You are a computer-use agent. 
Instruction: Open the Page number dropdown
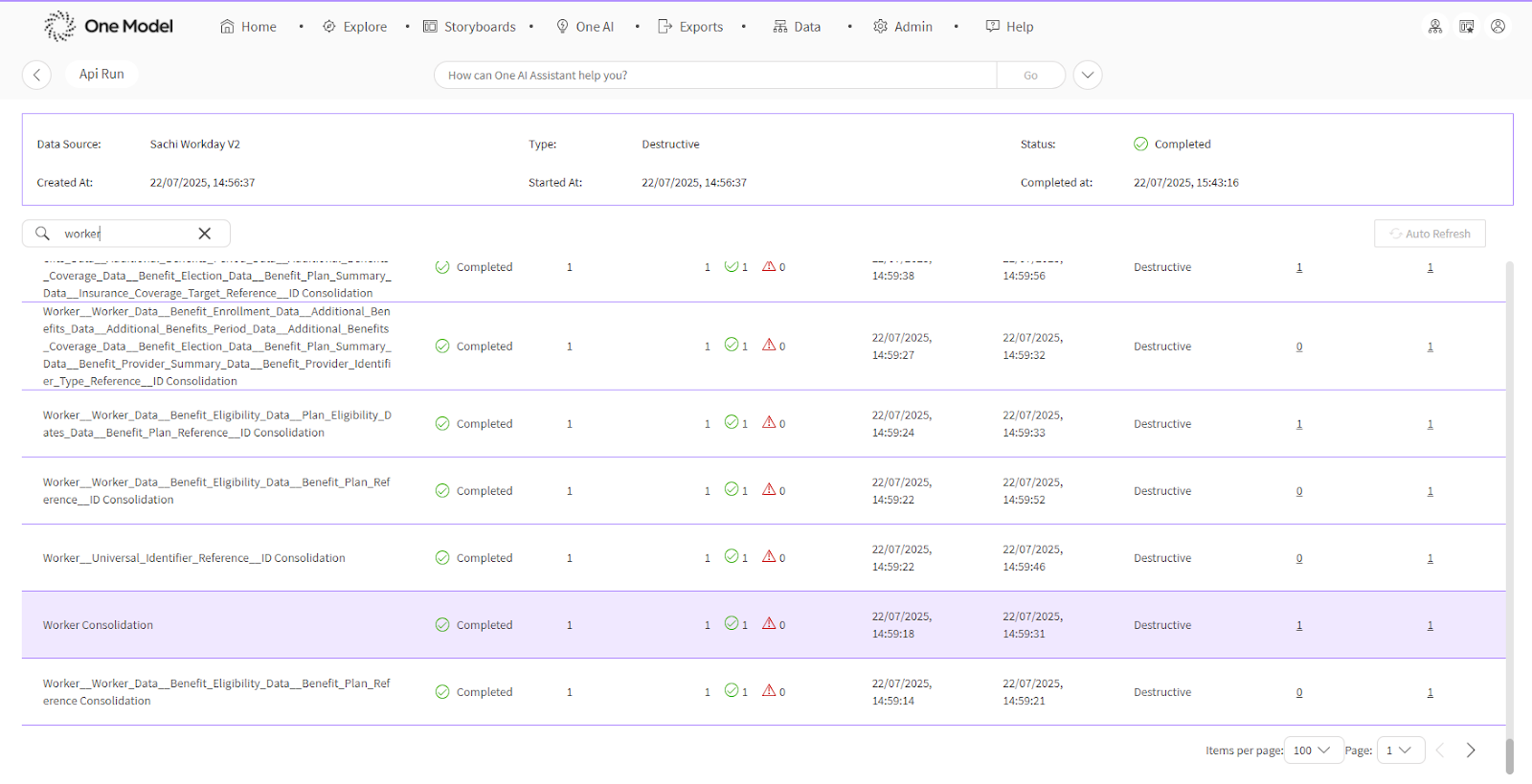tap(1400, 750)
